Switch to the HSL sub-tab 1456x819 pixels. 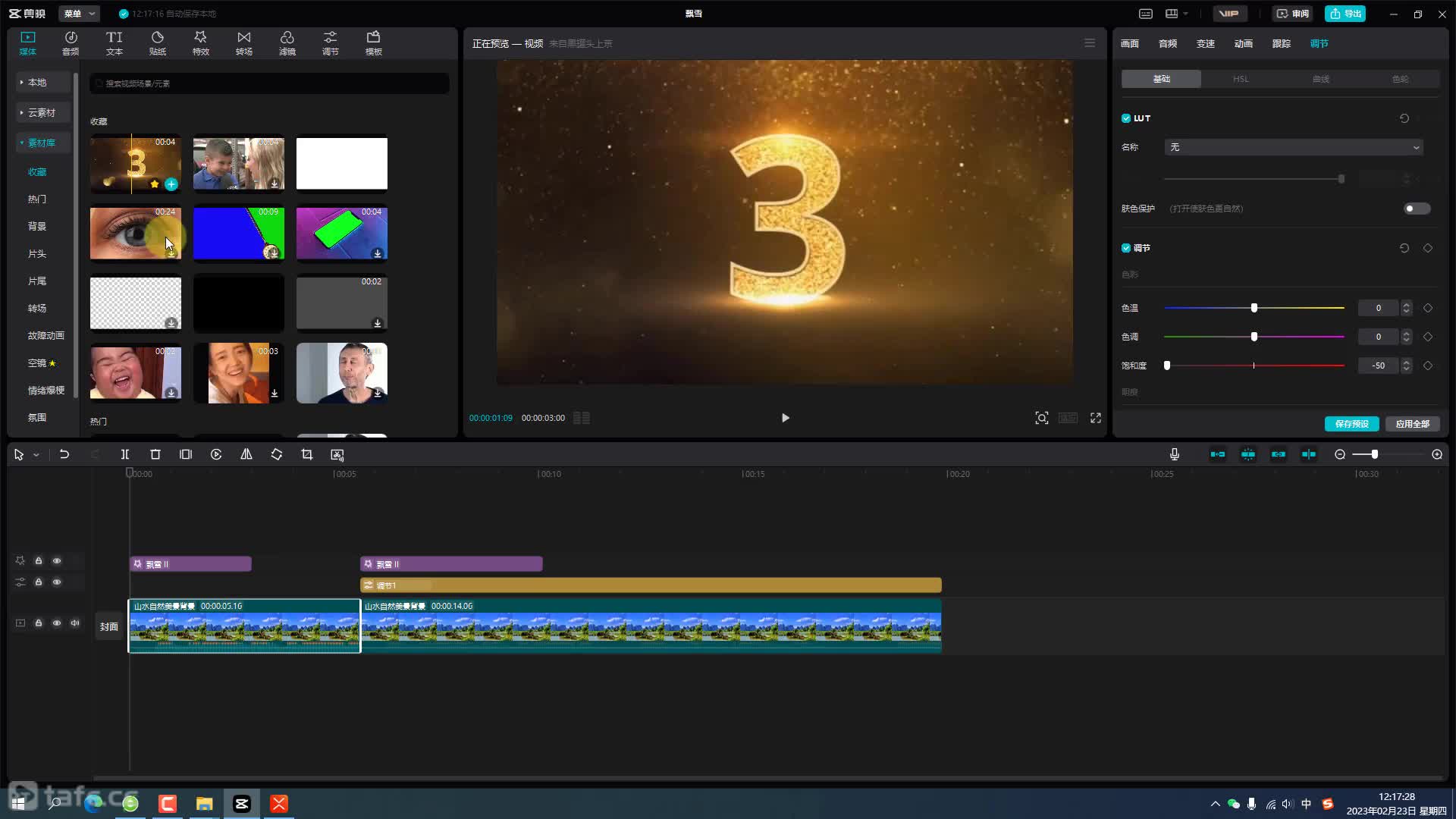pyautogui.click(x=1241, y=79)
